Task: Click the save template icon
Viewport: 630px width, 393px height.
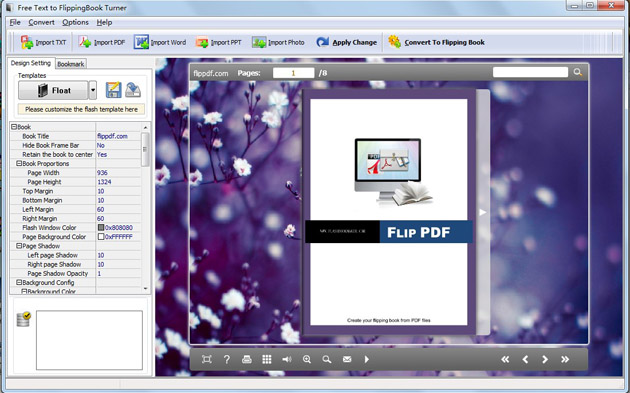Action: coord(113,90)
